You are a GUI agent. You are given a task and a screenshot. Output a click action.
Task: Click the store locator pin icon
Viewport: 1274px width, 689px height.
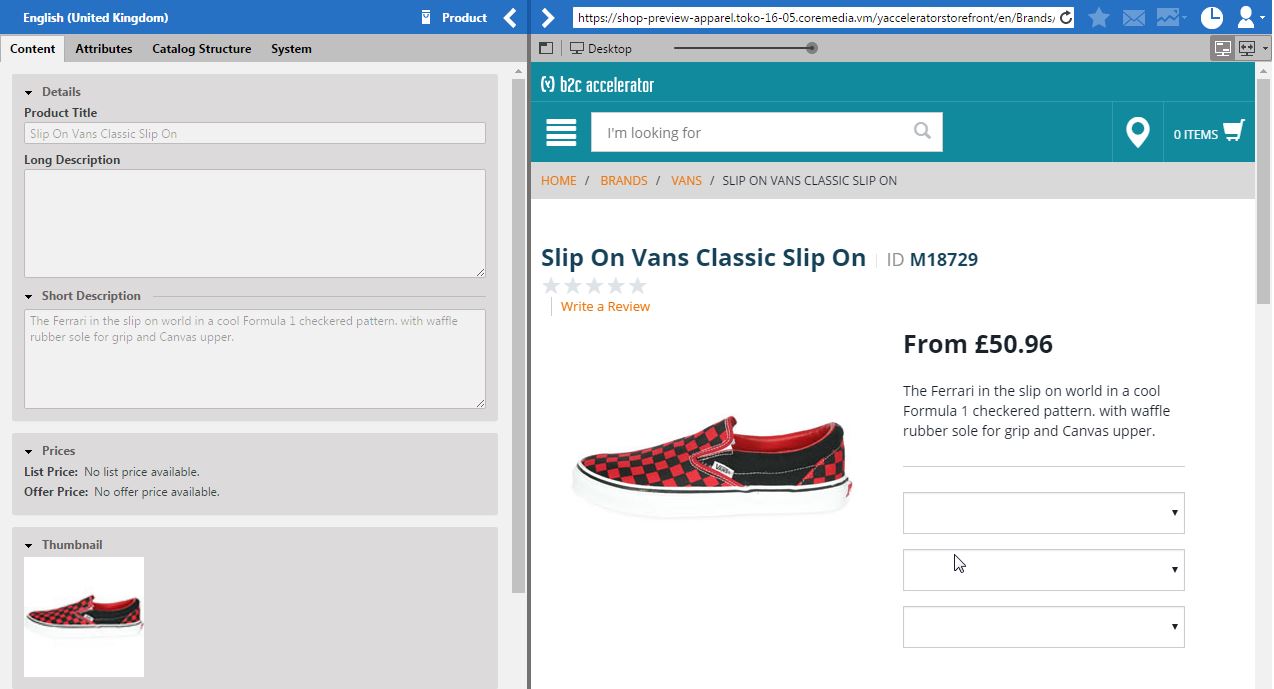click(x=1137, y=131)
